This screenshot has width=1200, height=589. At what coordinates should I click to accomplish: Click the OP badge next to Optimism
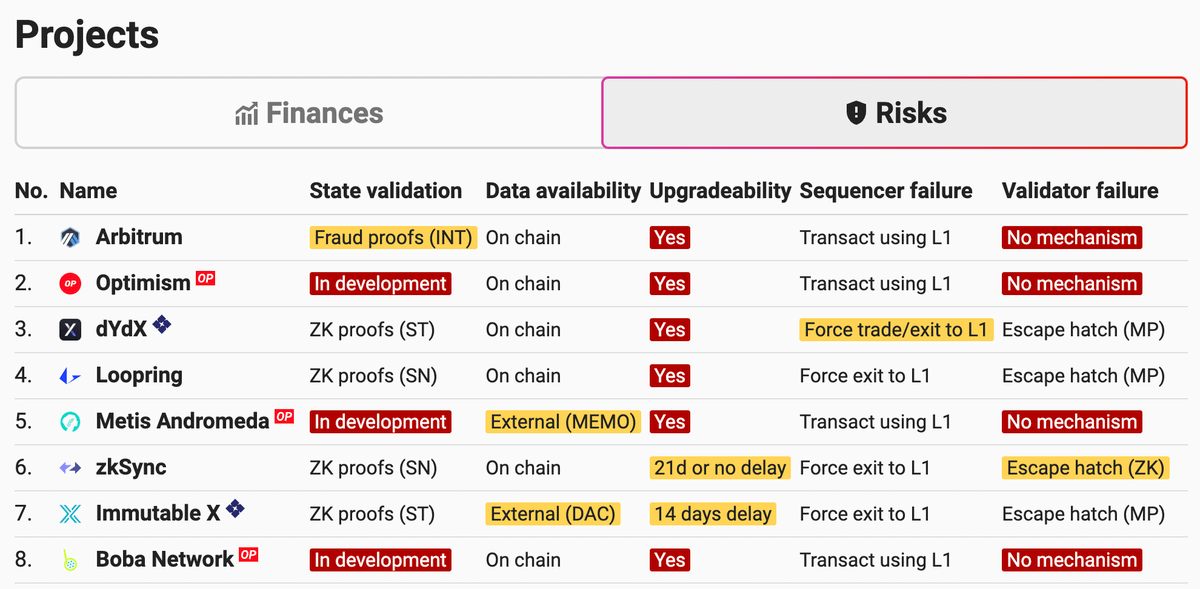[x=205, y=278]
